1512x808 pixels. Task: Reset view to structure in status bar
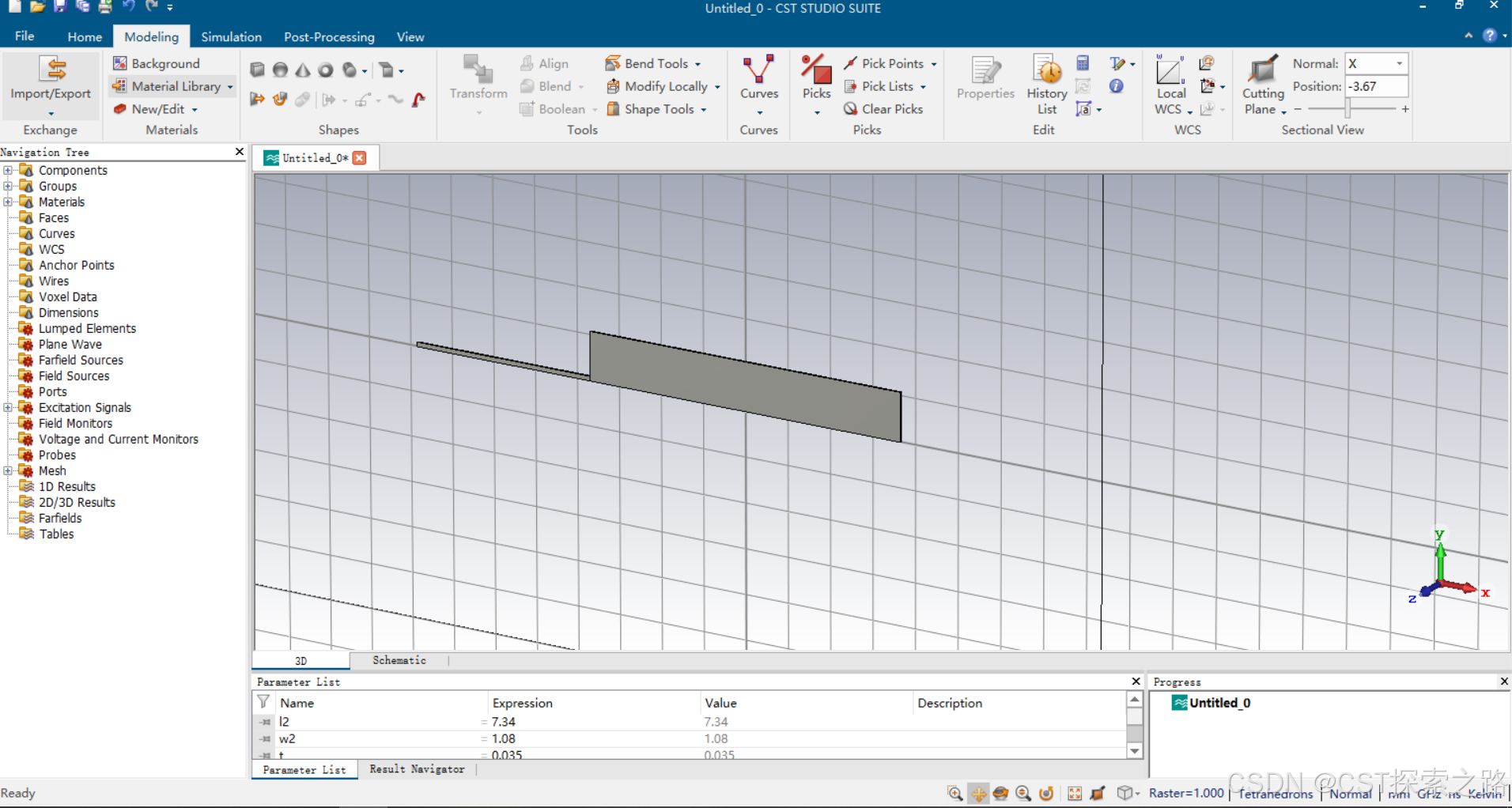point(1075,793)
